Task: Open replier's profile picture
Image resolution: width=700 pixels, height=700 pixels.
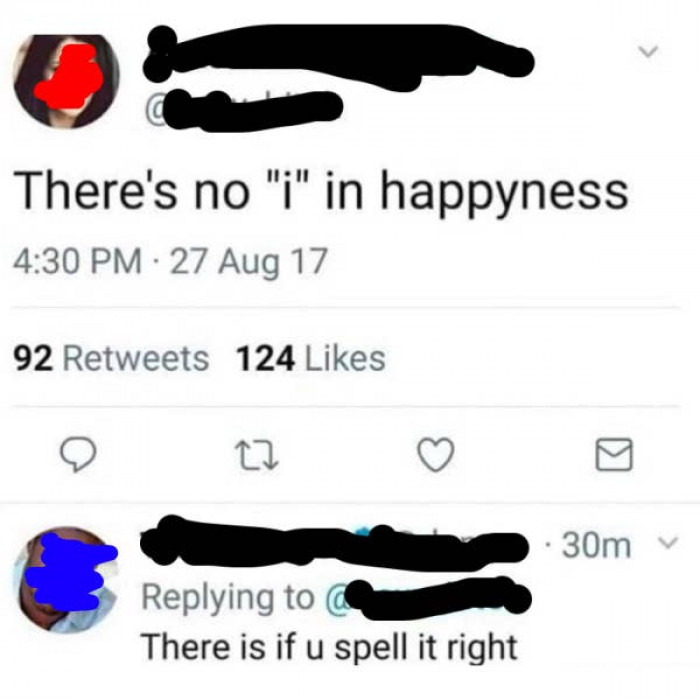Action: point(66,579)
